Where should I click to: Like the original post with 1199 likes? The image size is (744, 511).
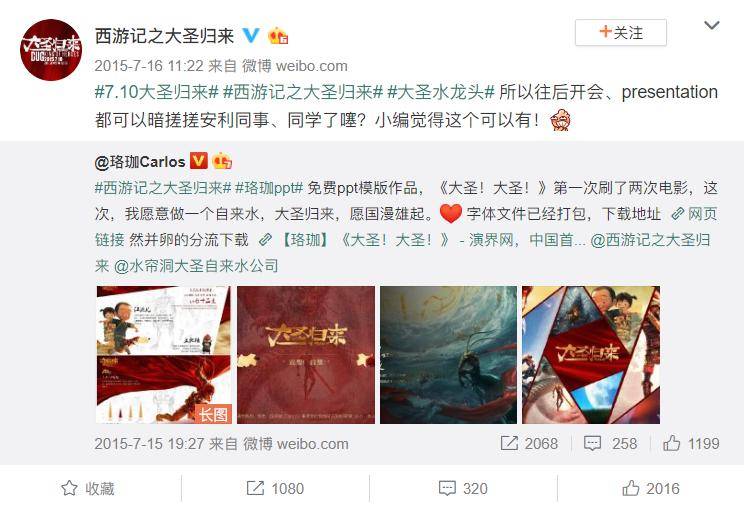(671, 443)
